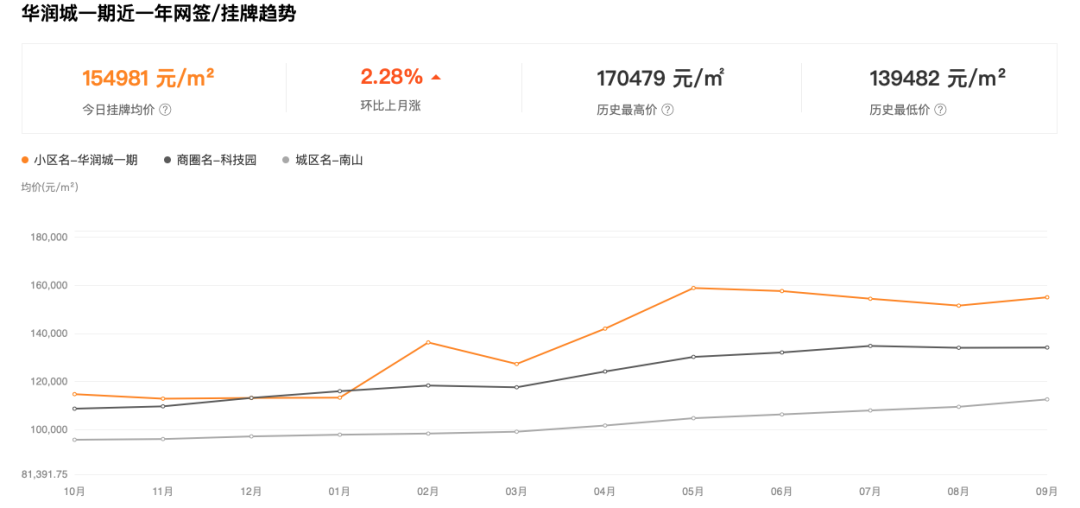Click the 154981 元/m² listing price
The height and width of the screenshot is (508, 1080).
[x=148, y=78]
